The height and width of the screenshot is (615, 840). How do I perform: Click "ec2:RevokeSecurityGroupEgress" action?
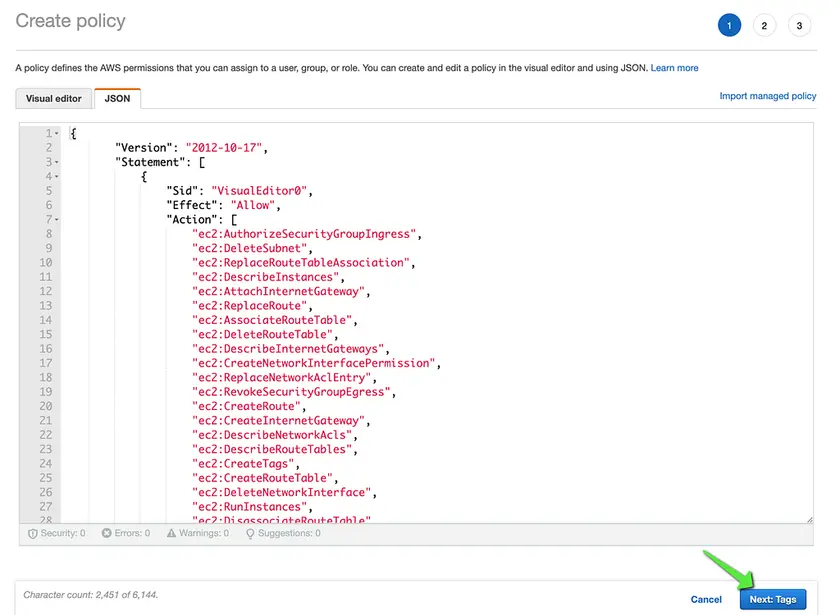point(291,392)
